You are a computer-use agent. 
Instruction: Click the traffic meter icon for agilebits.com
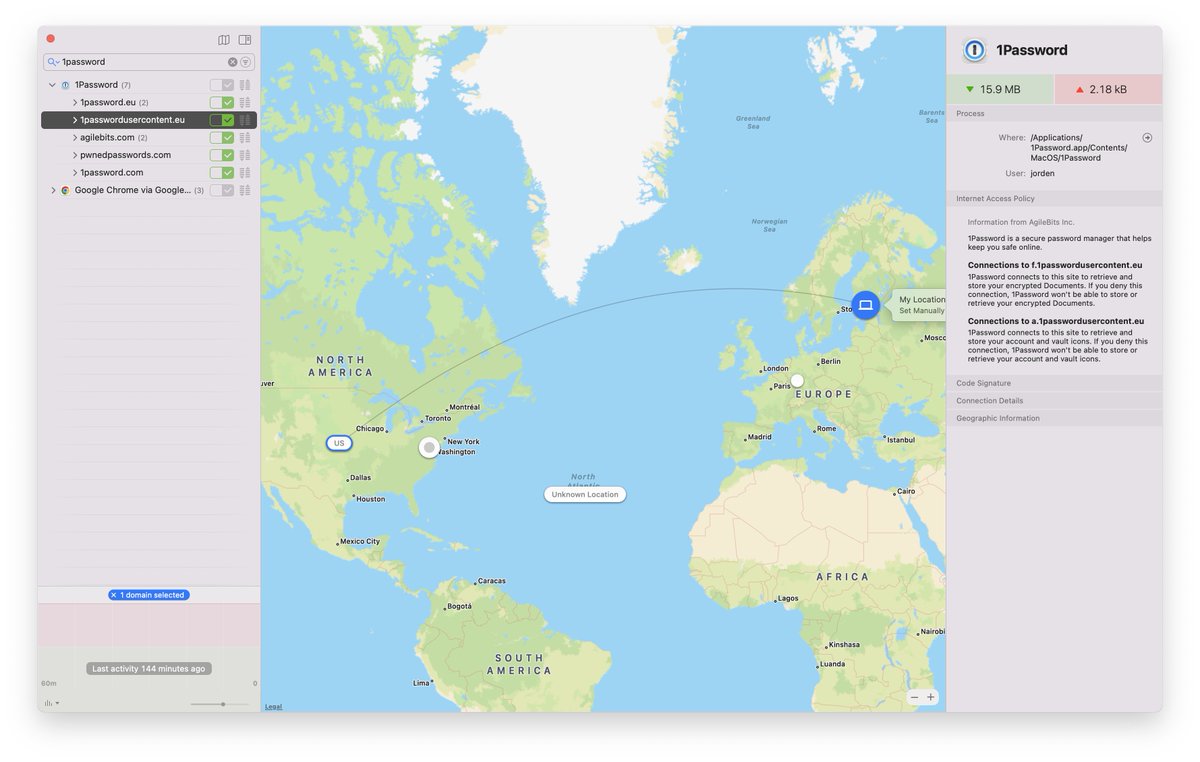245,137
